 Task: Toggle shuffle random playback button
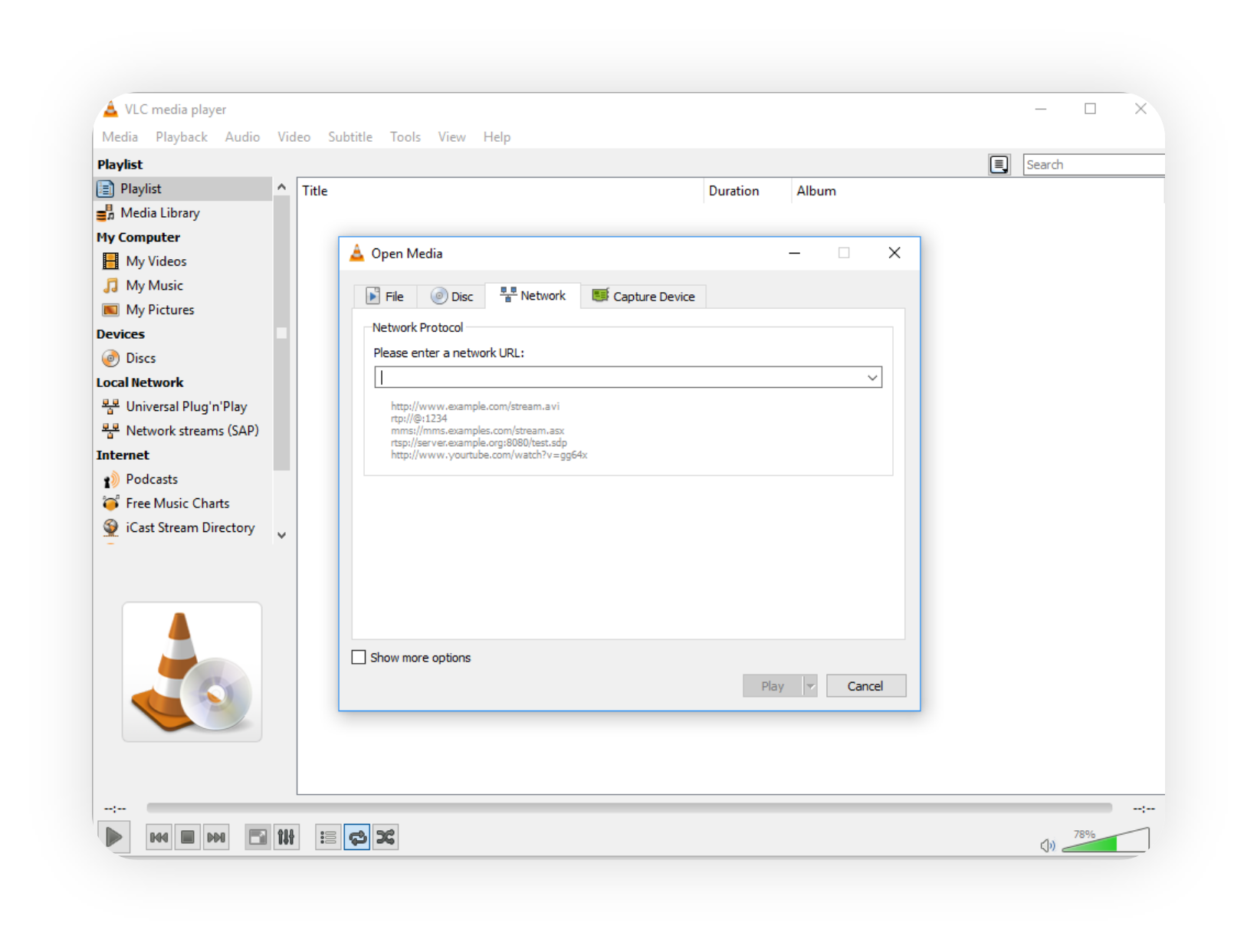pos(386,837)
